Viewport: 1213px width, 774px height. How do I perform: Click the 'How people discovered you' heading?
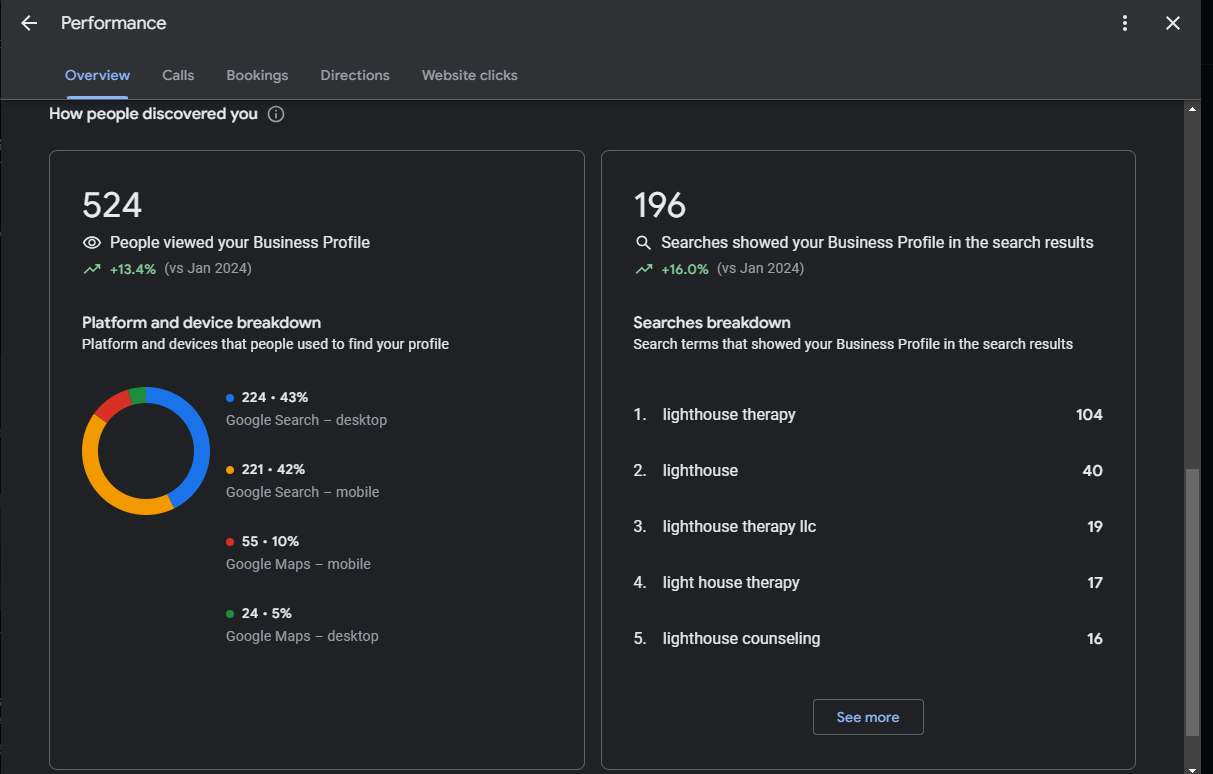click(153, 114)
